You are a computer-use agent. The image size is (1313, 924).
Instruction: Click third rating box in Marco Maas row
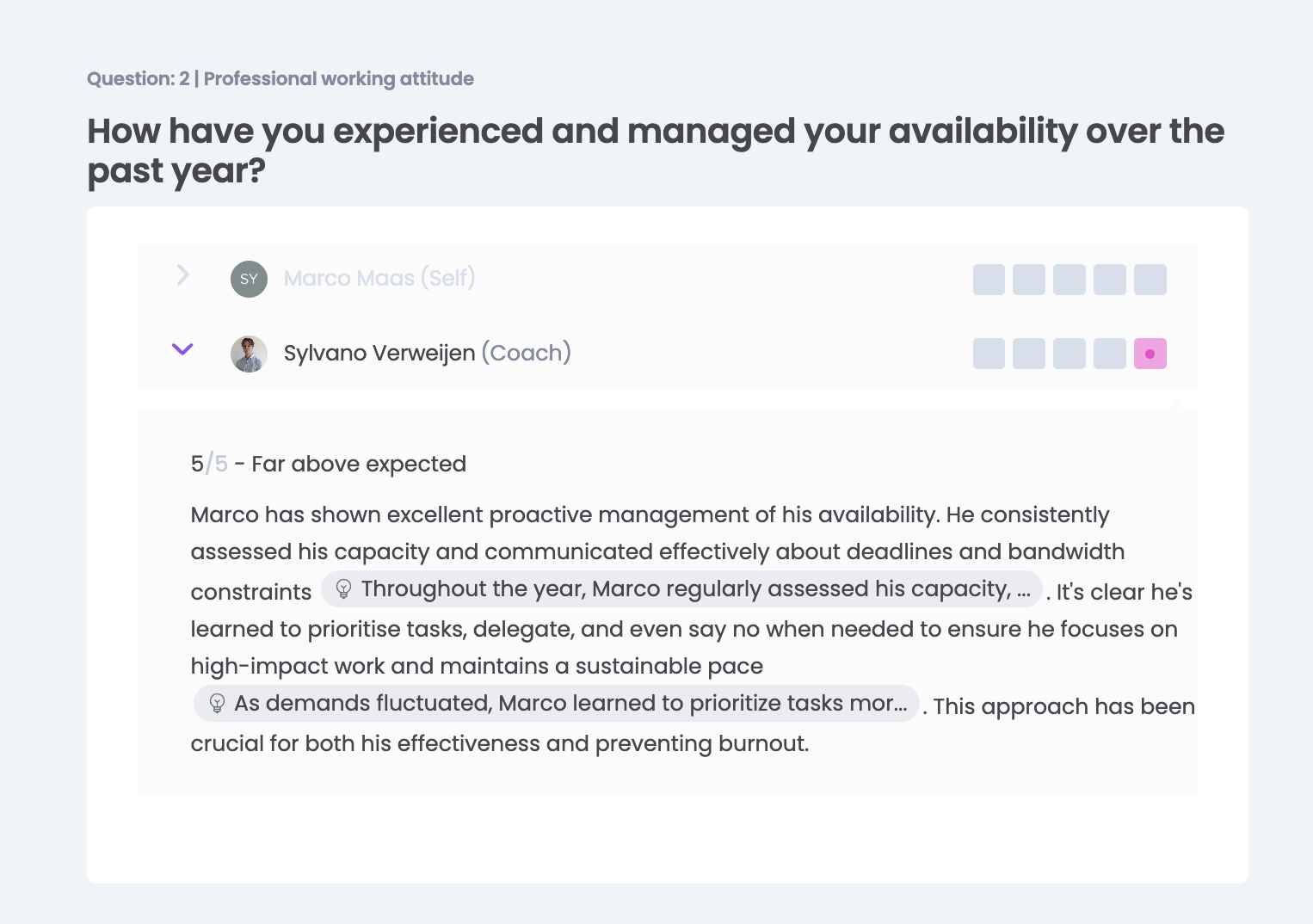1069,280
